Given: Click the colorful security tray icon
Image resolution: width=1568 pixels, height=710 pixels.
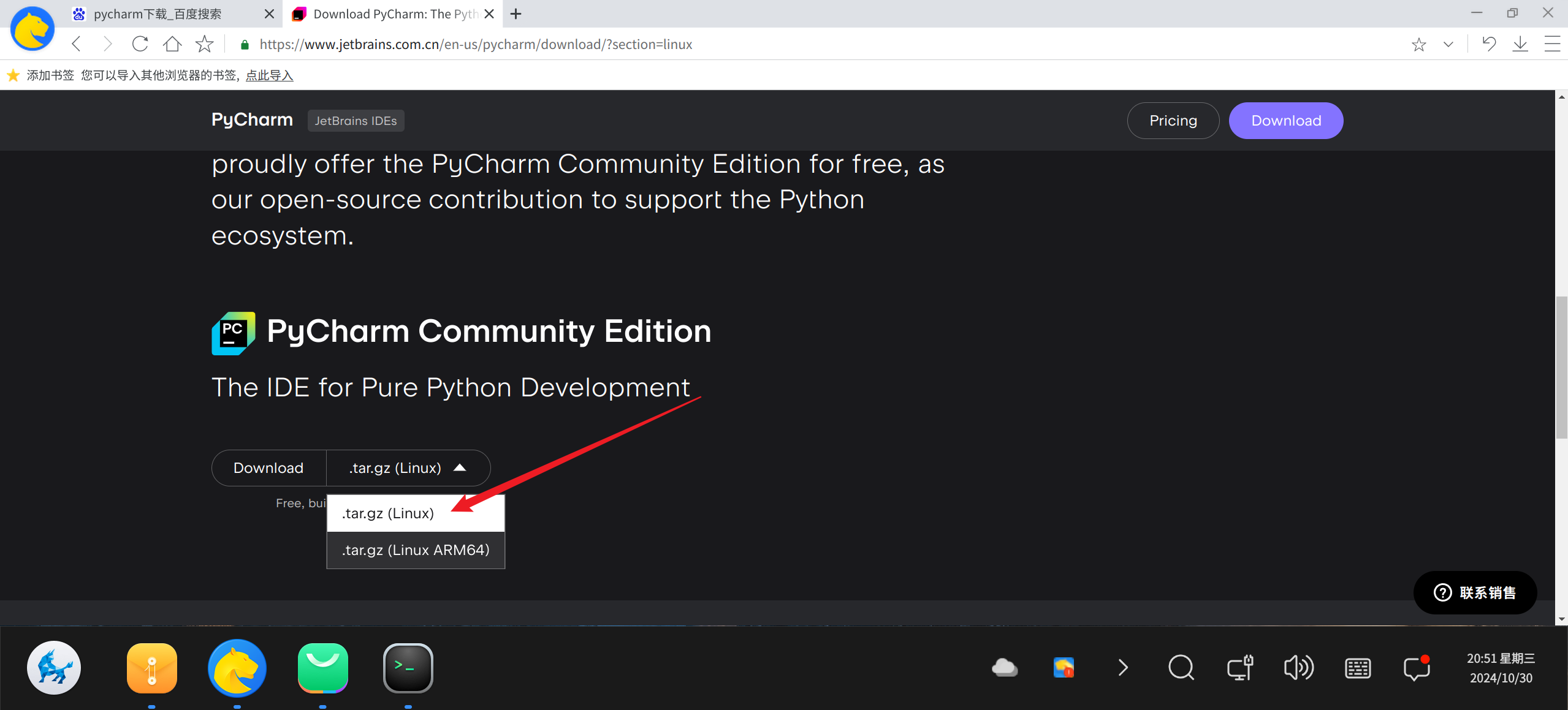Looking at the screenshot, I should (1064, 668).
